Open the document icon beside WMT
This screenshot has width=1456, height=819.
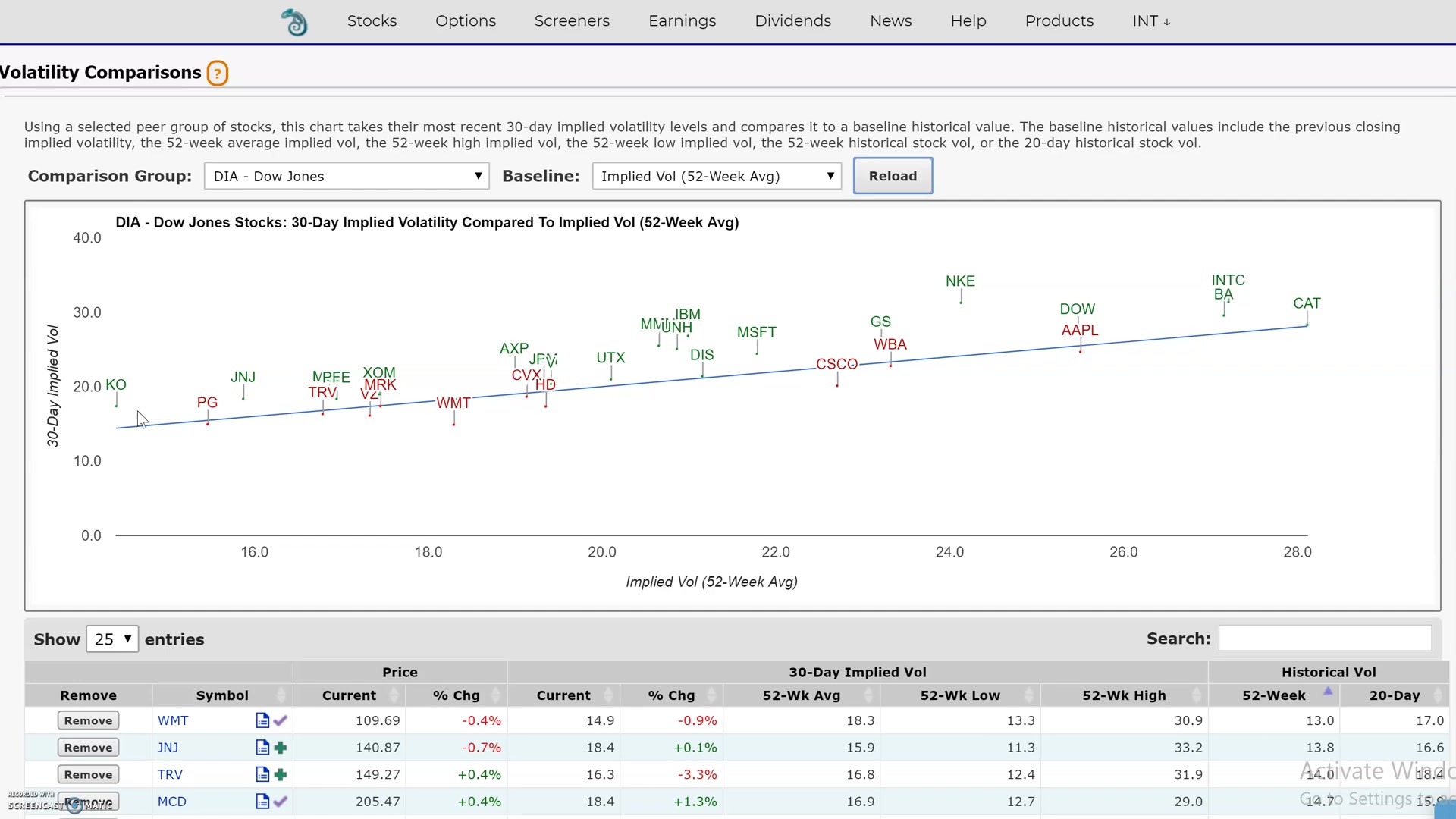coord(262,720)
